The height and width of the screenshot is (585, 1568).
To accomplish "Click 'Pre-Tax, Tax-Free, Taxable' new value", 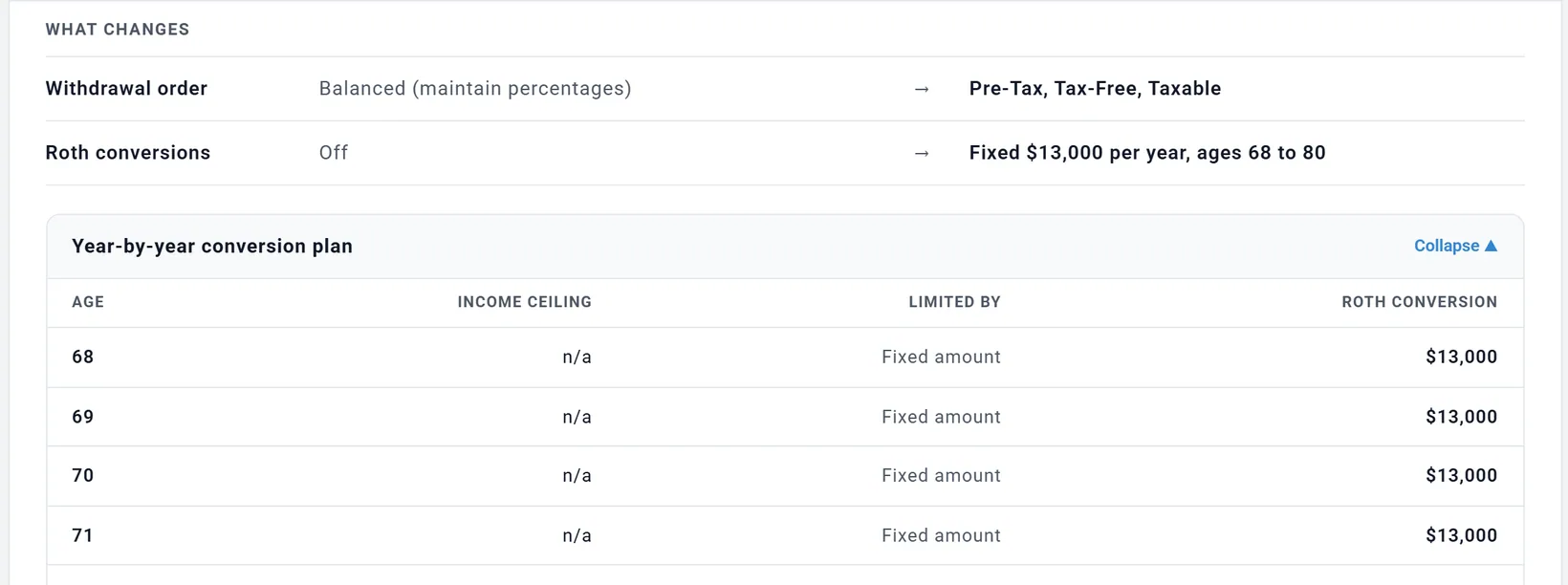I will pyautogui.click(x=1095, y=88).
